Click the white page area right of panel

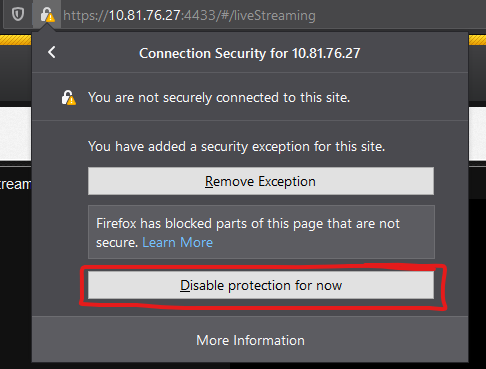coord(477,134)
